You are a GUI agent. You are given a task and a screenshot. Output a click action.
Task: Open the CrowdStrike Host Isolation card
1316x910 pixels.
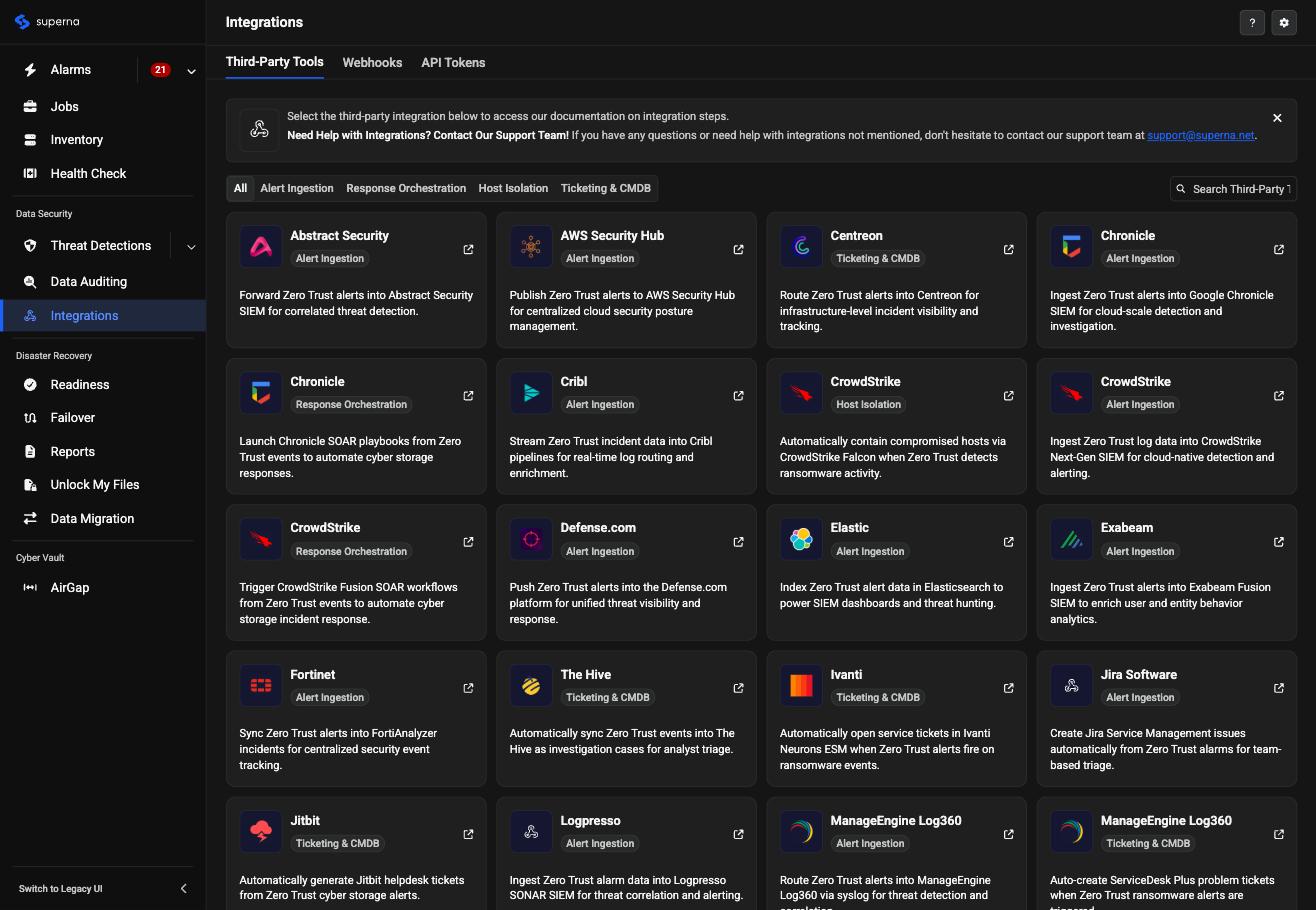(896, 426)
